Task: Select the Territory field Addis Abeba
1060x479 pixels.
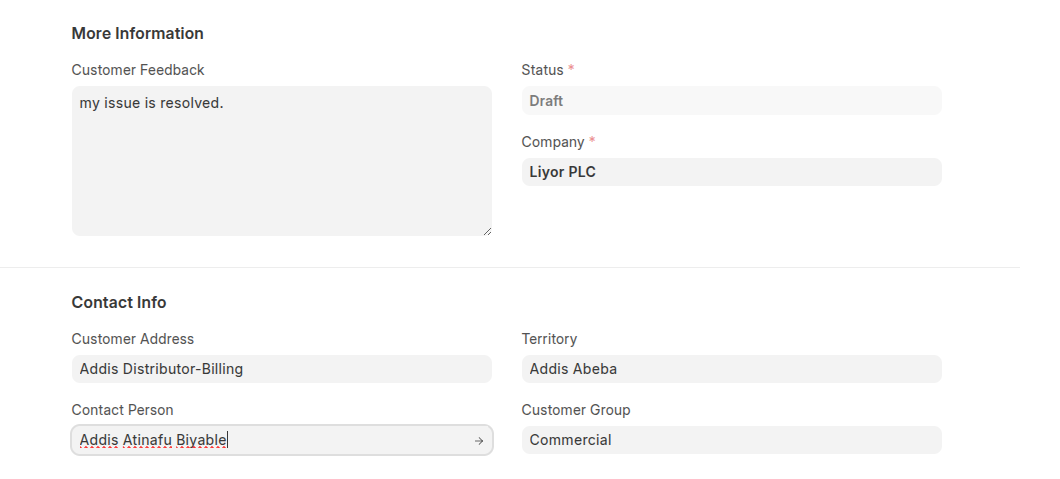Action: (731, 369)
